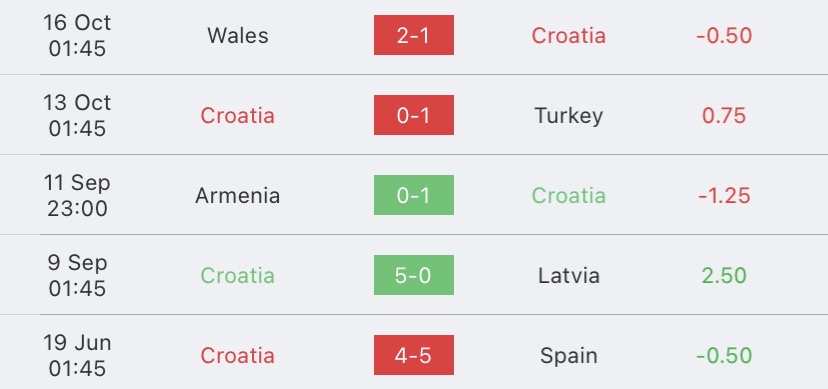This screenshot has height=389, width=828.
Task: Click the Armenia team name
Action: [x=237, y=196]
